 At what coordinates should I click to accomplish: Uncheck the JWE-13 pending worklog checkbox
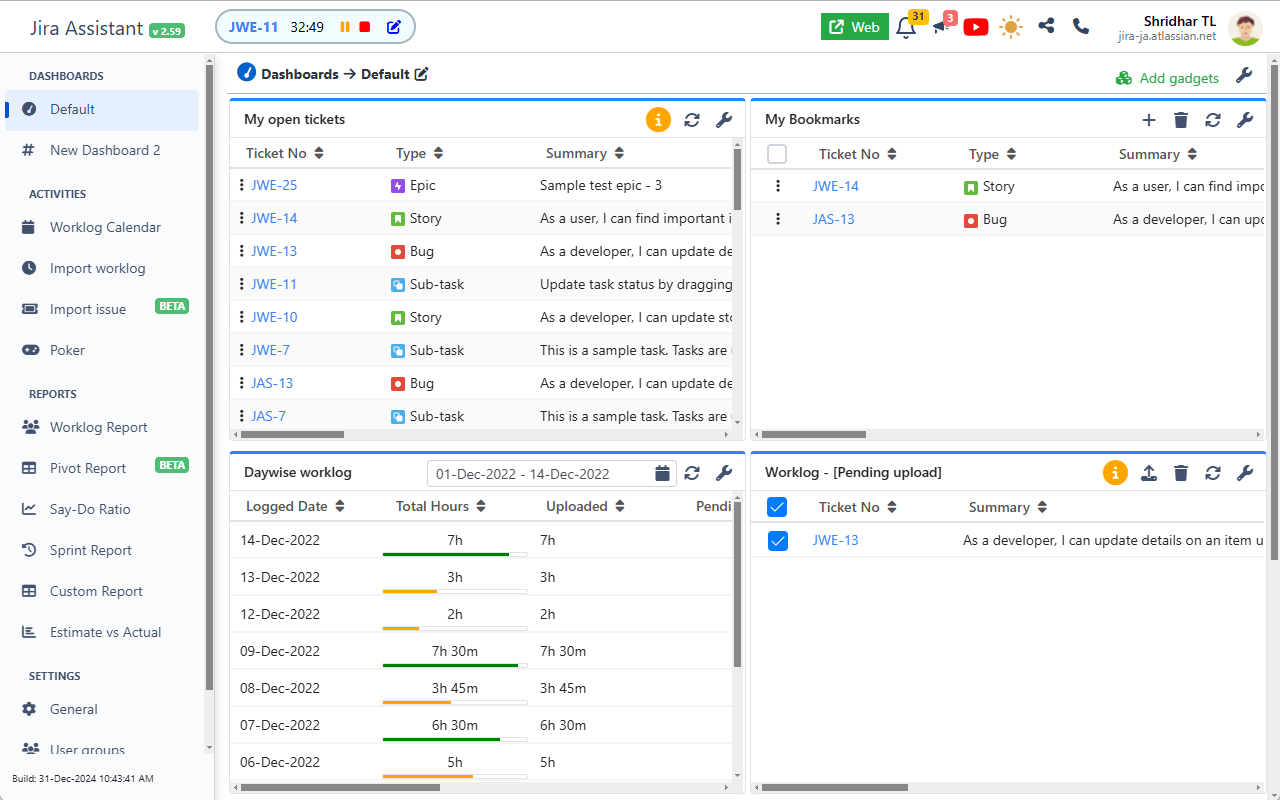777,540
